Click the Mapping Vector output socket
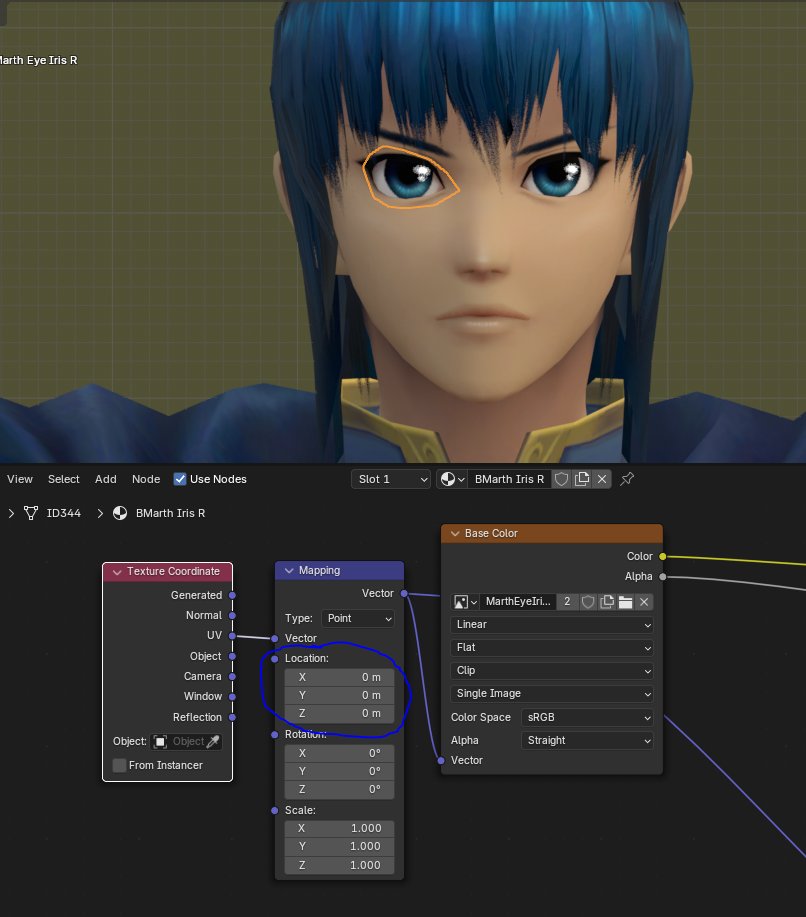Image resolution: width=806 pixels, height=917 pixels. (x=404, y=593)
